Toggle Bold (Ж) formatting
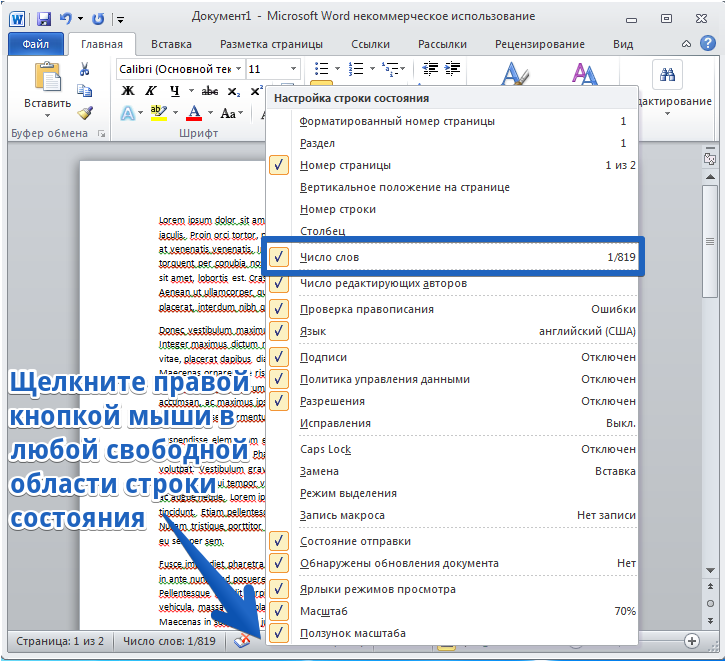 pos(128,91)
